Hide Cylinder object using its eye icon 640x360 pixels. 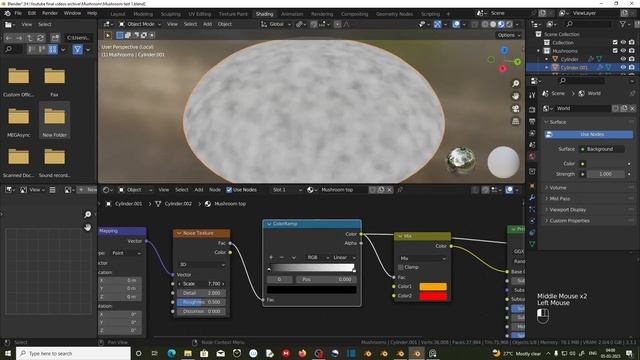(x=623, y=59)
